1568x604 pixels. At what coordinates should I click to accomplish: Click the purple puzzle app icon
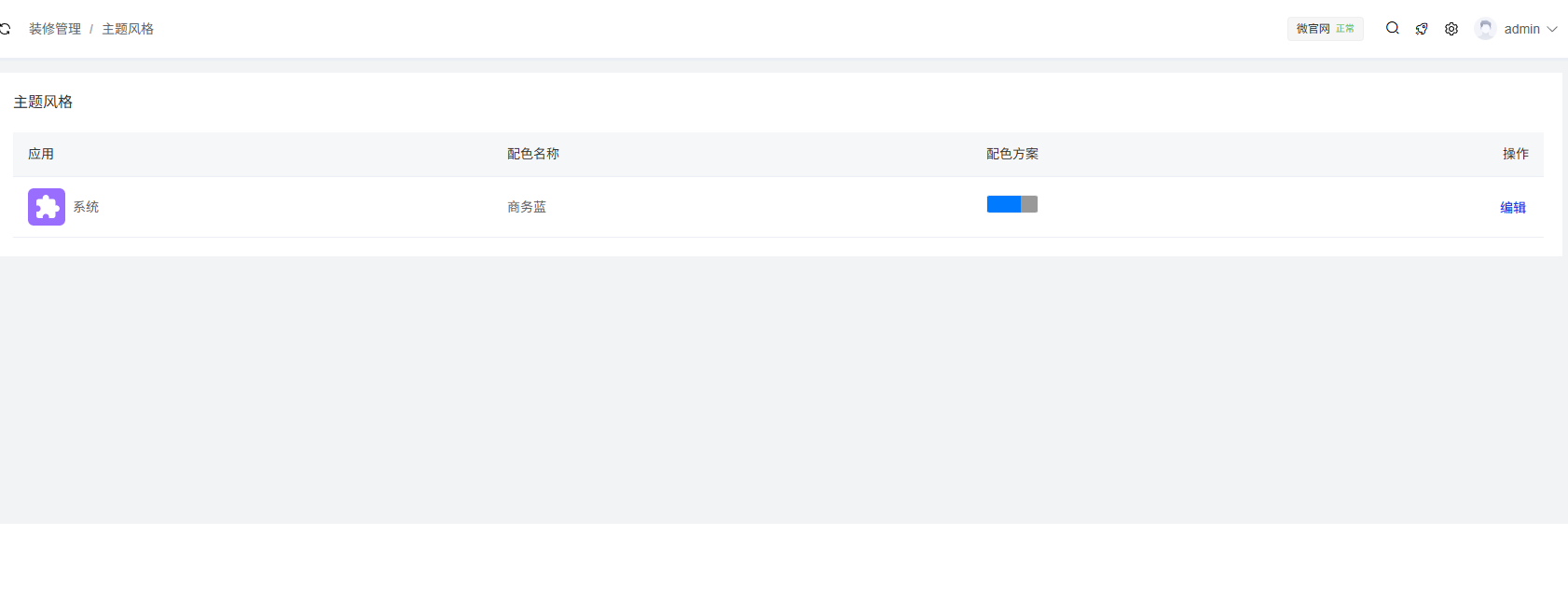pos(47,207)
